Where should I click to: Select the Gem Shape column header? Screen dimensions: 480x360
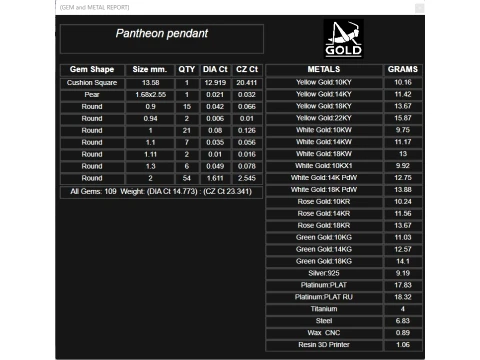click(92, 70)
